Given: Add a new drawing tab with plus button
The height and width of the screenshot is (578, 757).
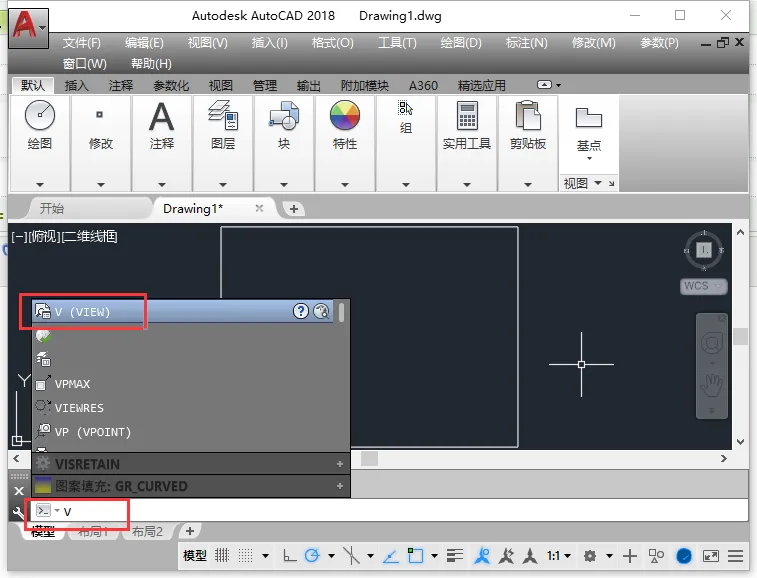Looking at the screenshot, I should pyautogui.click(x=294, y=209).
